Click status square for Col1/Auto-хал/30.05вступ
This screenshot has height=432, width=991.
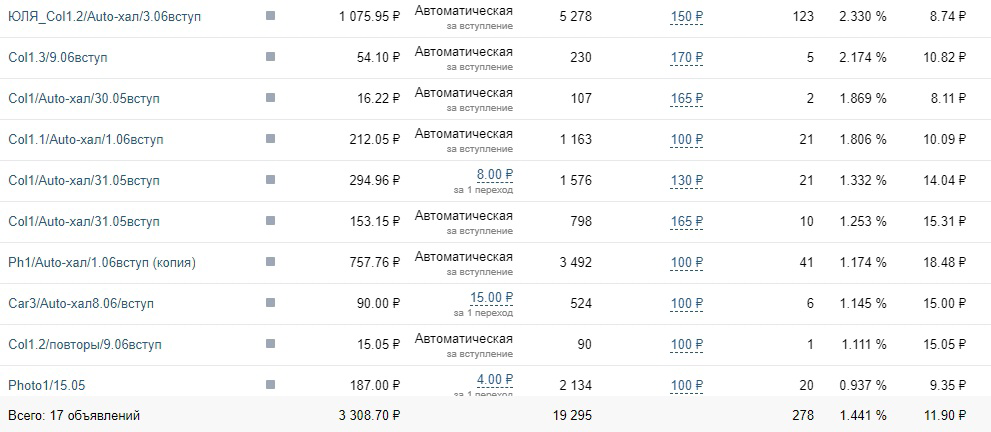coord(271,98)
